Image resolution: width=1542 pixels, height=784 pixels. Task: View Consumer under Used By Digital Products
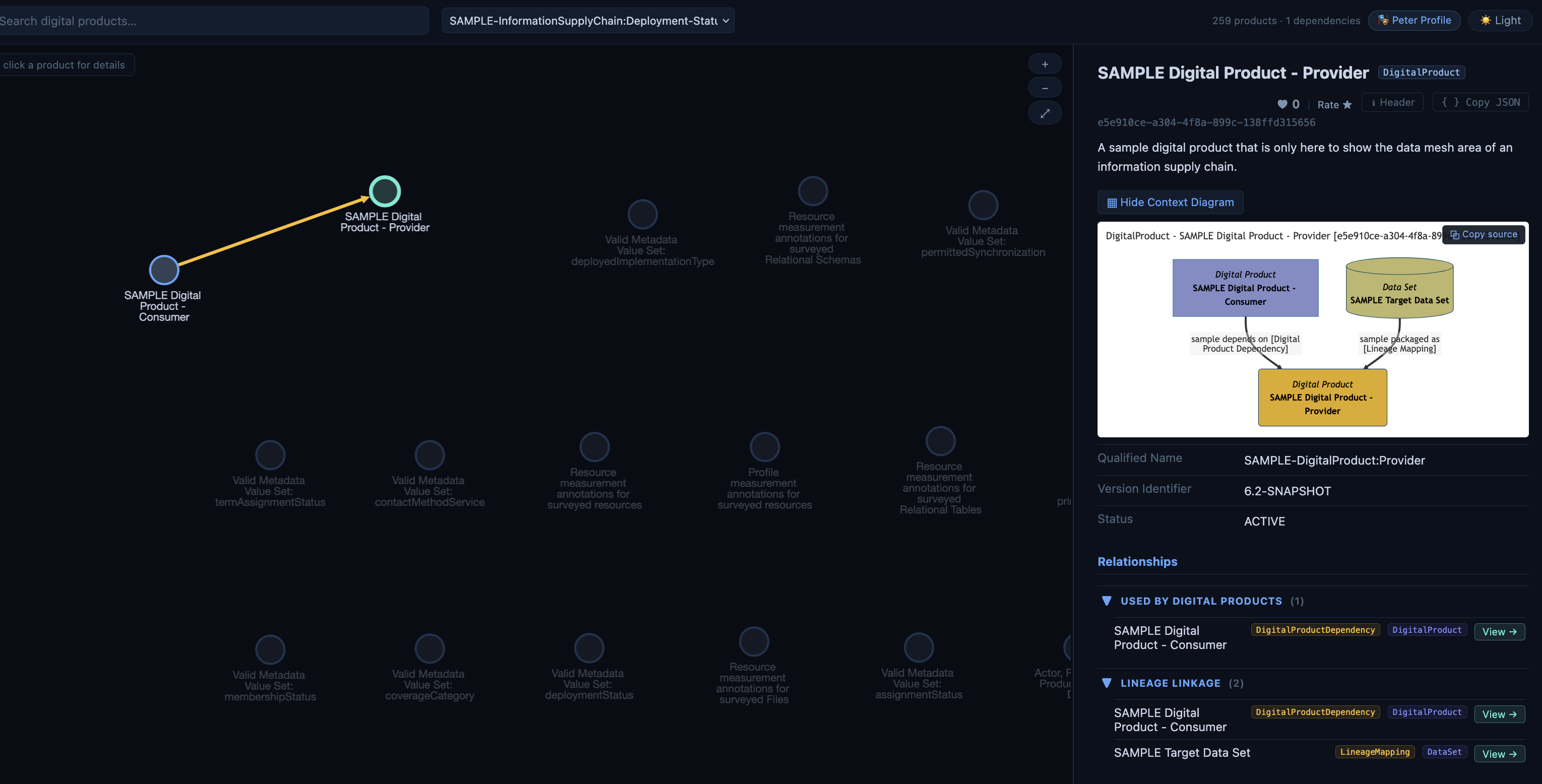1500,632
